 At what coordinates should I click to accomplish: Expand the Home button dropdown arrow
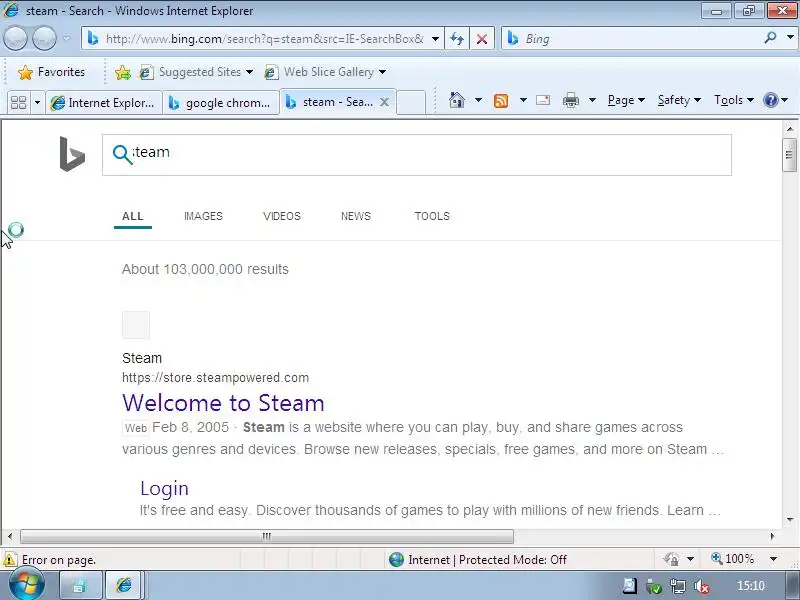pos(478,100)
